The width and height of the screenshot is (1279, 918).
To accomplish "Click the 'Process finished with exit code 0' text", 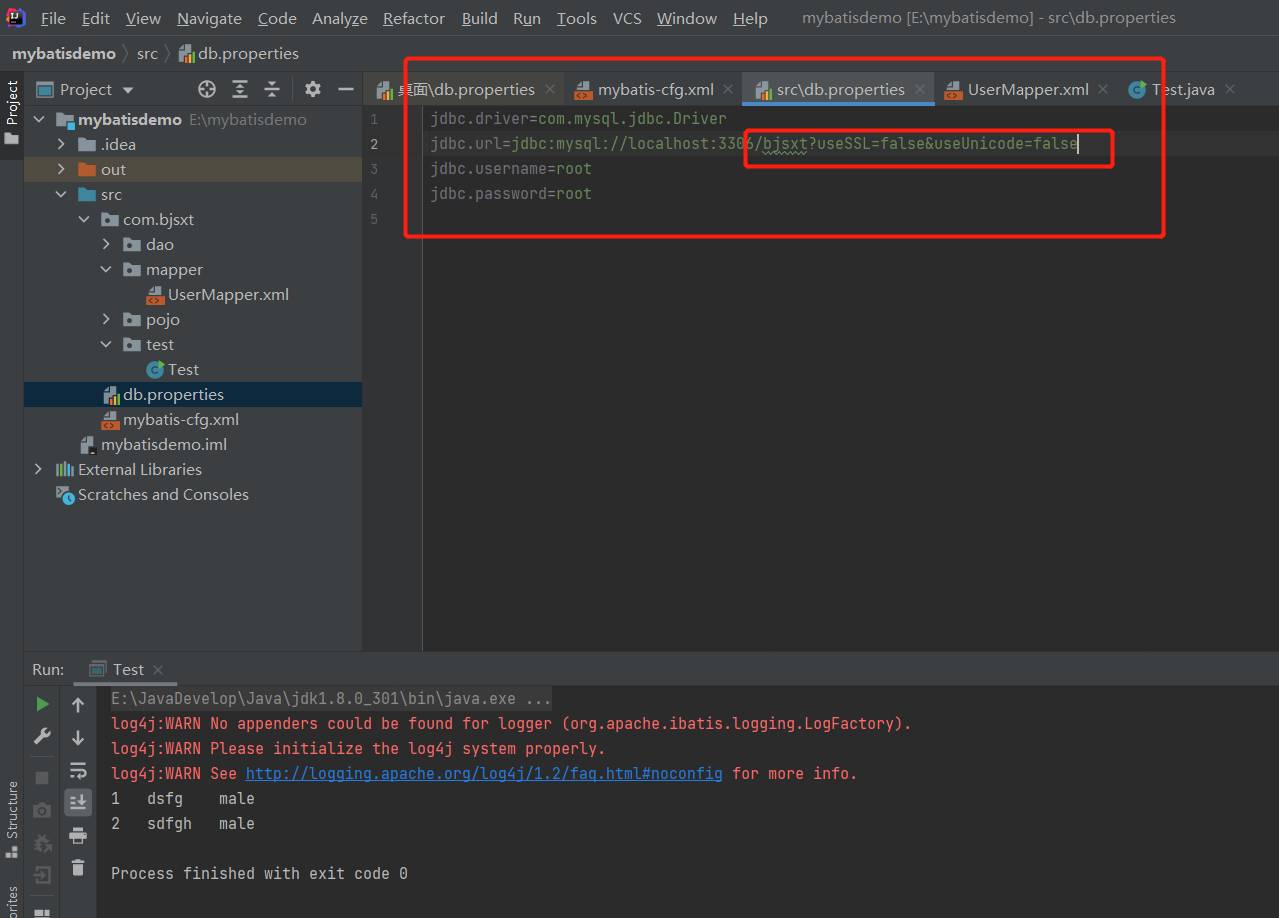I will (x=259, y=873).
